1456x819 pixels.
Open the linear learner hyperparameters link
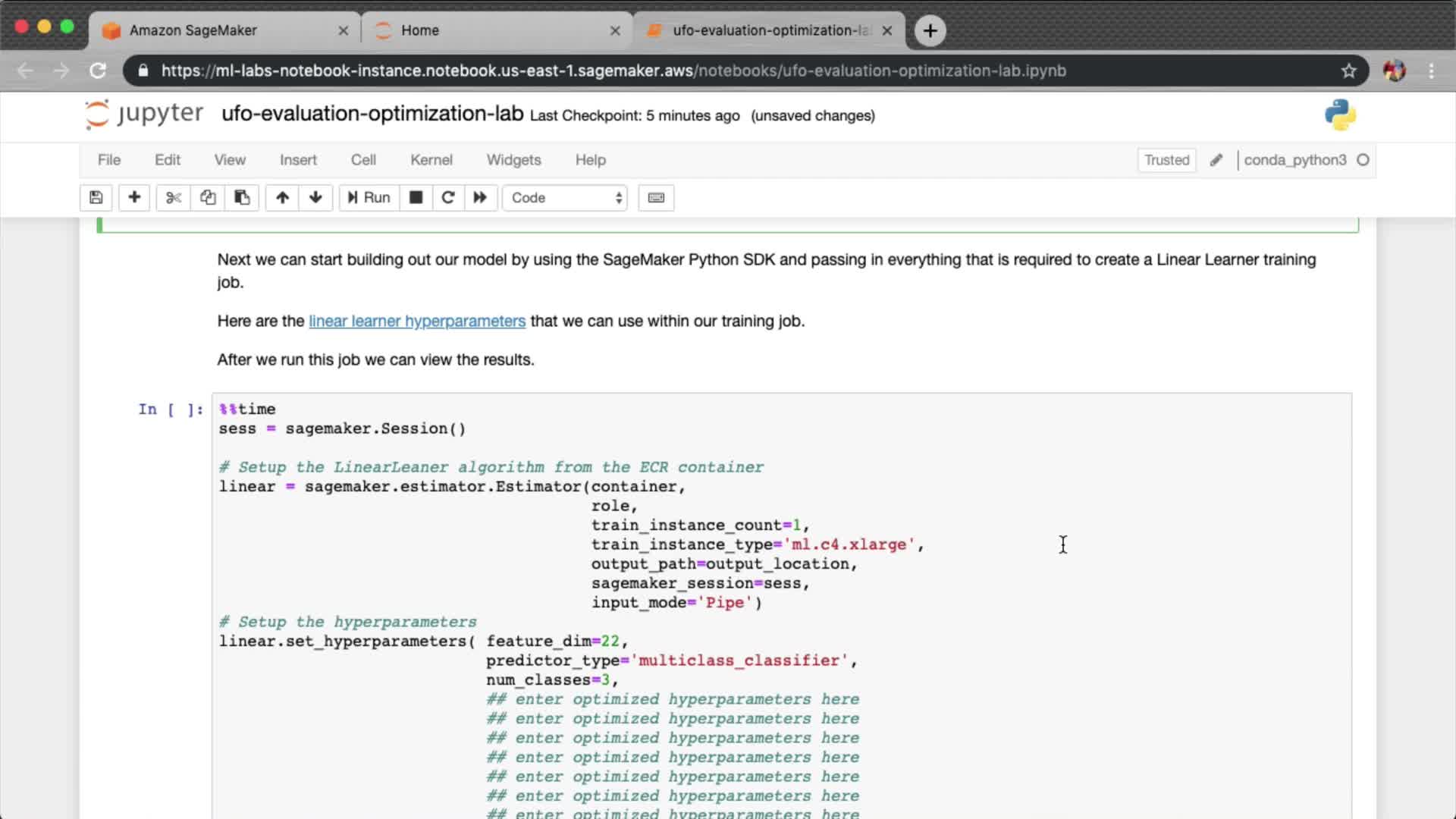[x=416, y=321]
